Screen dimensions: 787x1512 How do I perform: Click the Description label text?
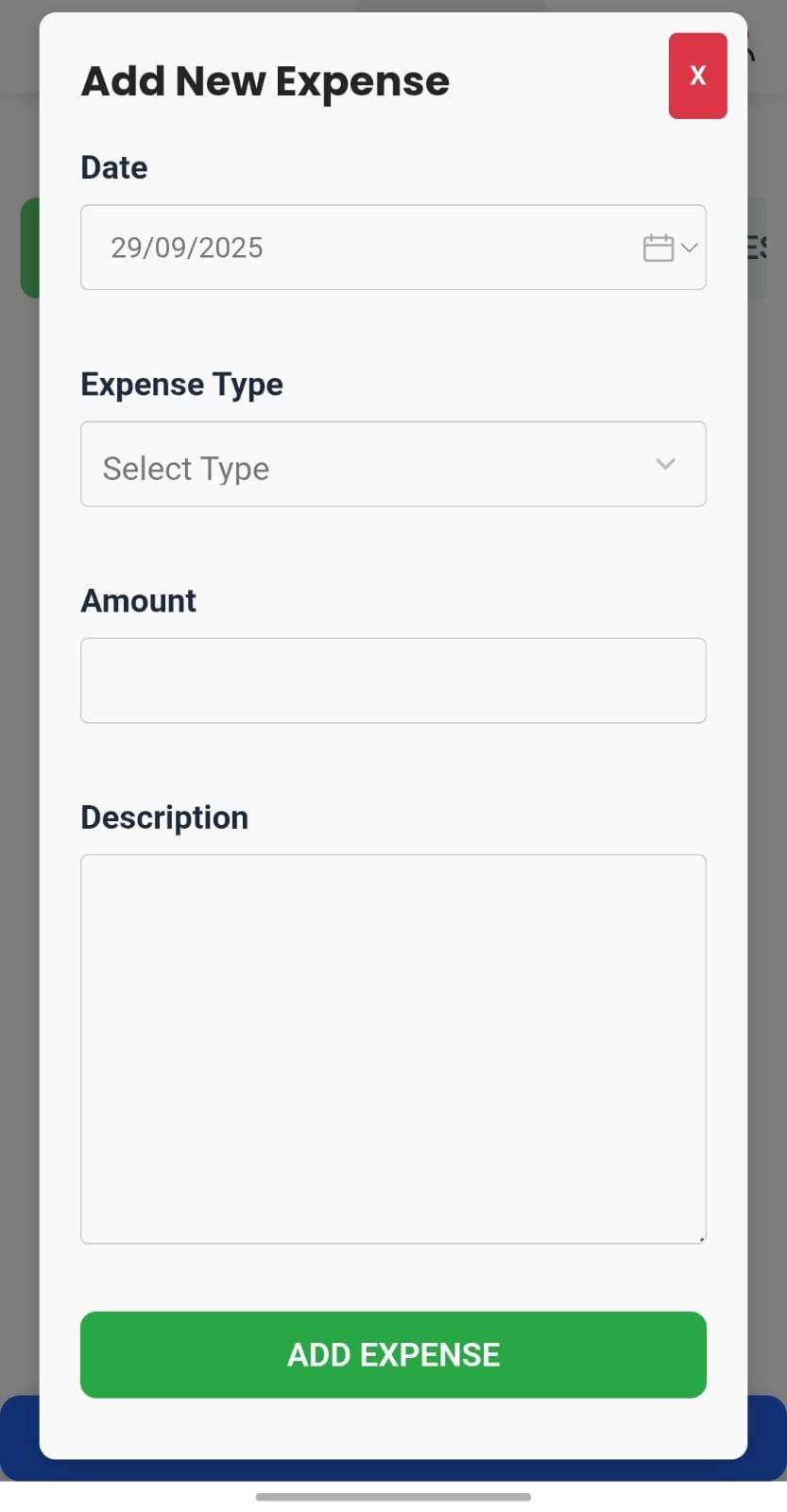click(163, 816)
